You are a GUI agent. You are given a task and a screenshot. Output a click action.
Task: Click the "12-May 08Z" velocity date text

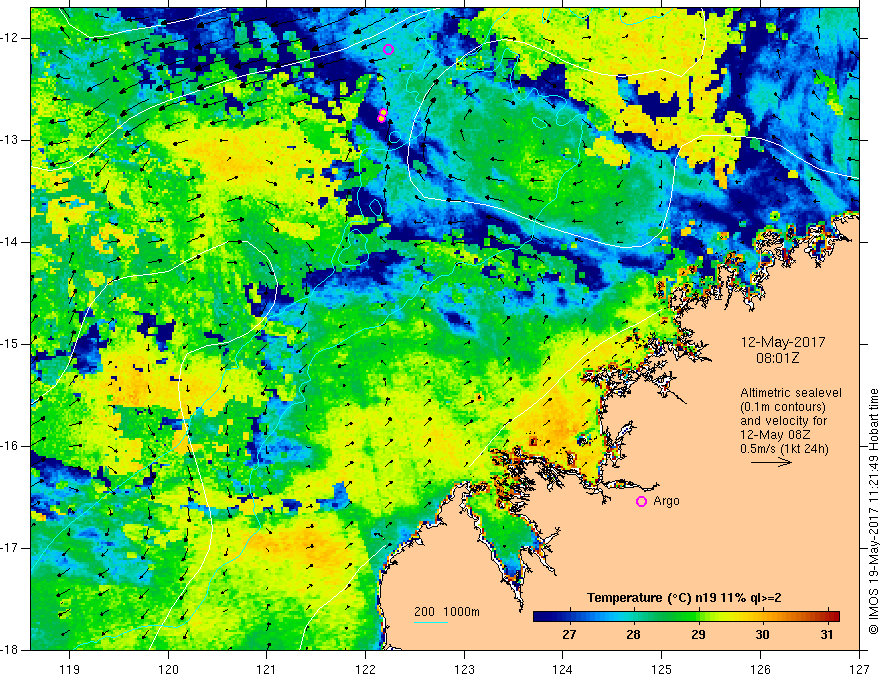click(x=775, y=434)
